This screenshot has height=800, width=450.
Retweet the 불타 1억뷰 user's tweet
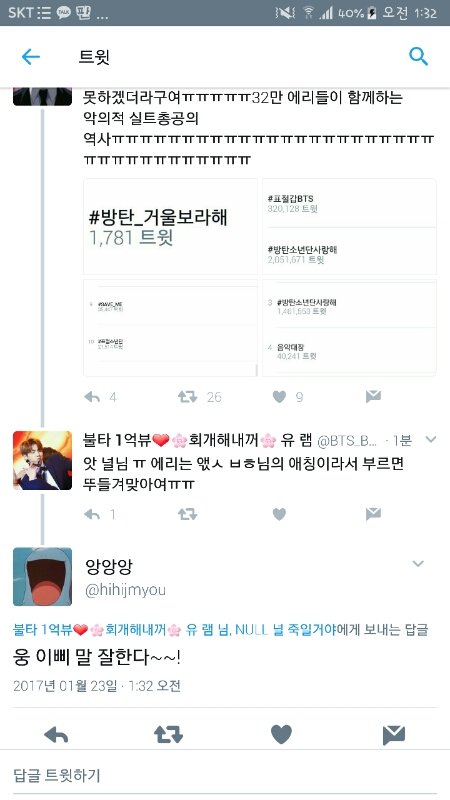tap(187, 514)
